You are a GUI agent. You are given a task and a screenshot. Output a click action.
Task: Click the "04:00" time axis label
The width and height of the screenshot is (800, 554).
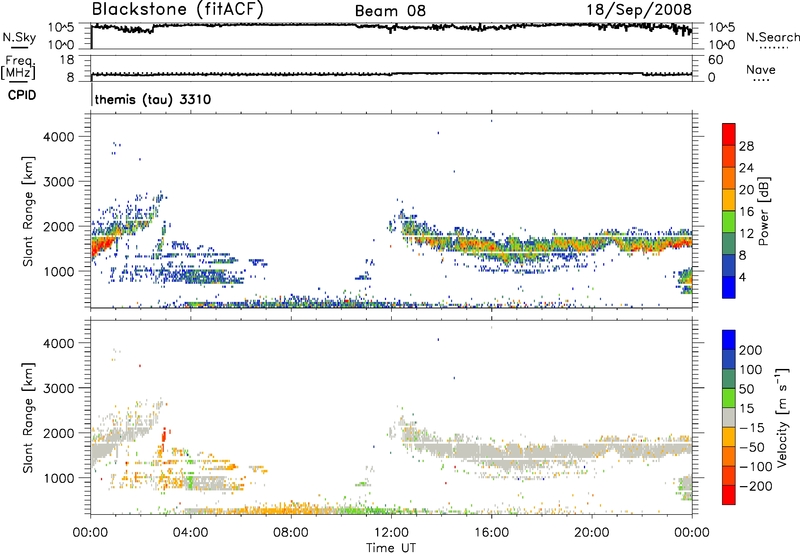pyautogui.click(x=190, y=533)
